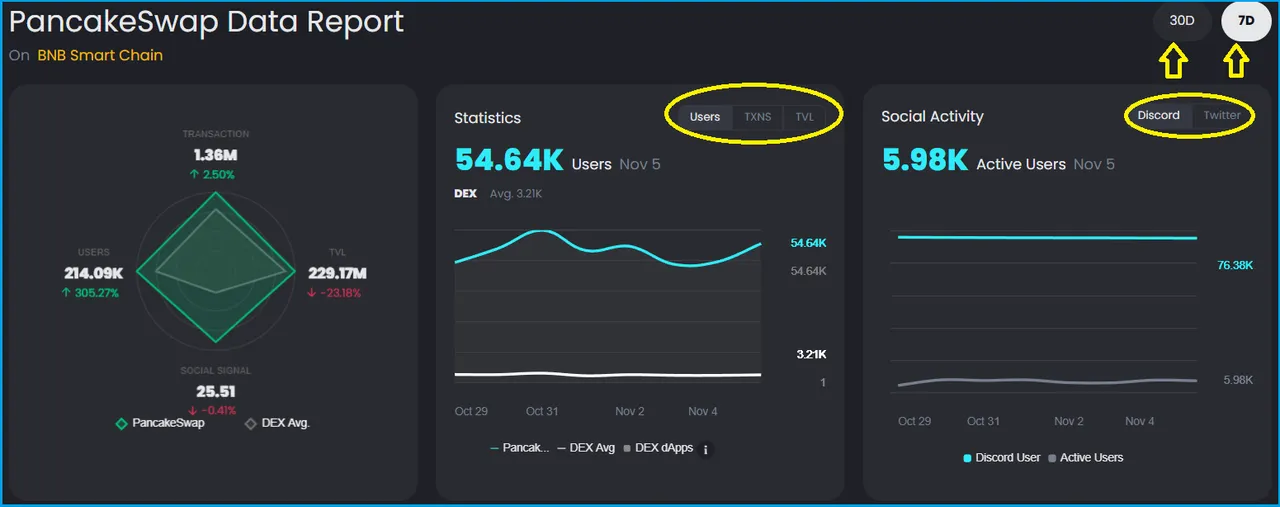Click the Statistics card heading
Viewport: 1280px width, 507px height.
point(487,117)
